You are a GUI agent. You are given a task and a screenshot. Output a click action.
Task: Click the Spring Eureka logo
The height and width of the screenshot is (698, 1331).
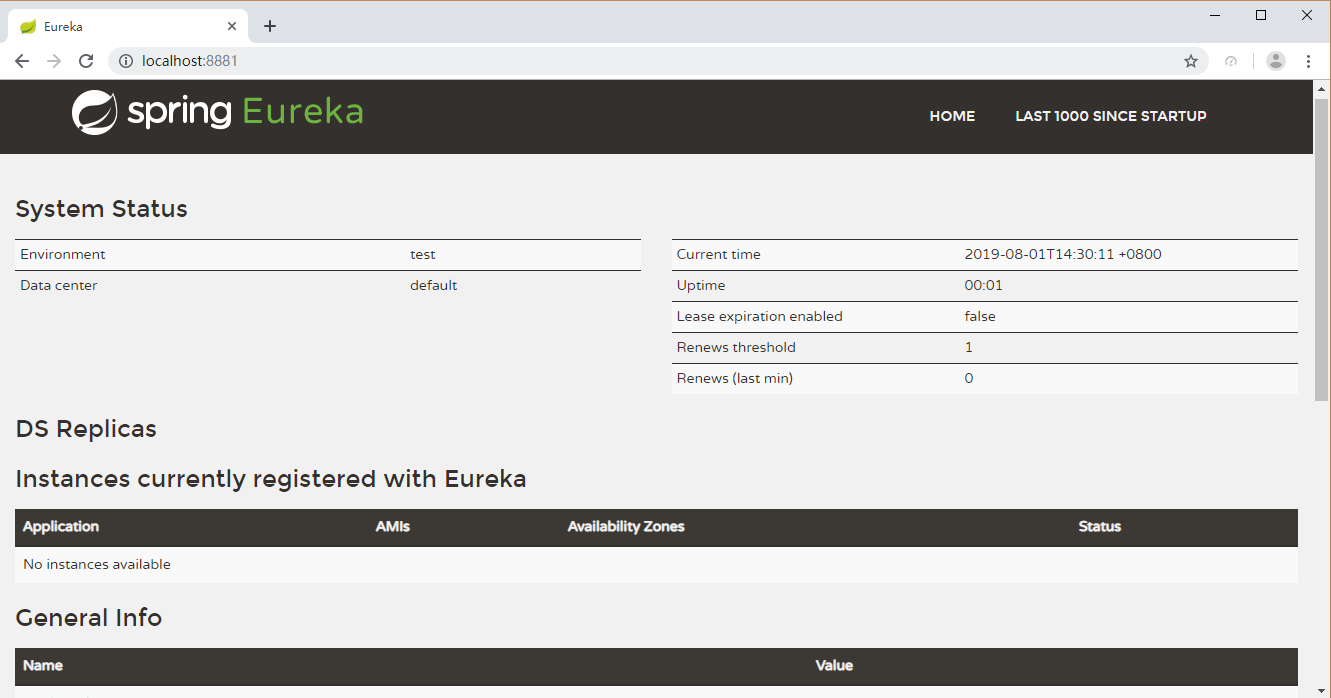[217, 112]
